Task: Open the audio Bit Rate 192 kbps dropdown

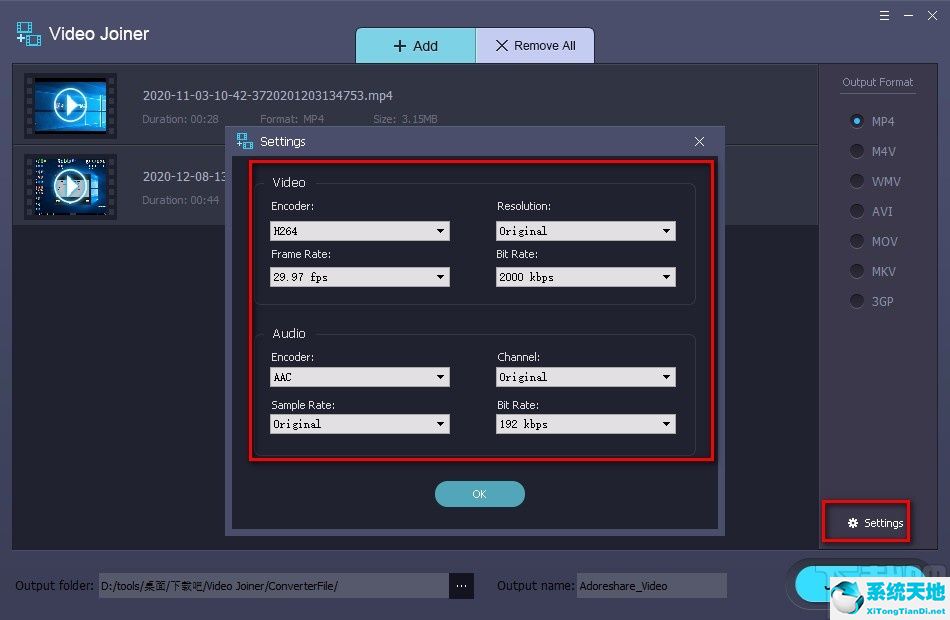Action: tap(586, 424)
